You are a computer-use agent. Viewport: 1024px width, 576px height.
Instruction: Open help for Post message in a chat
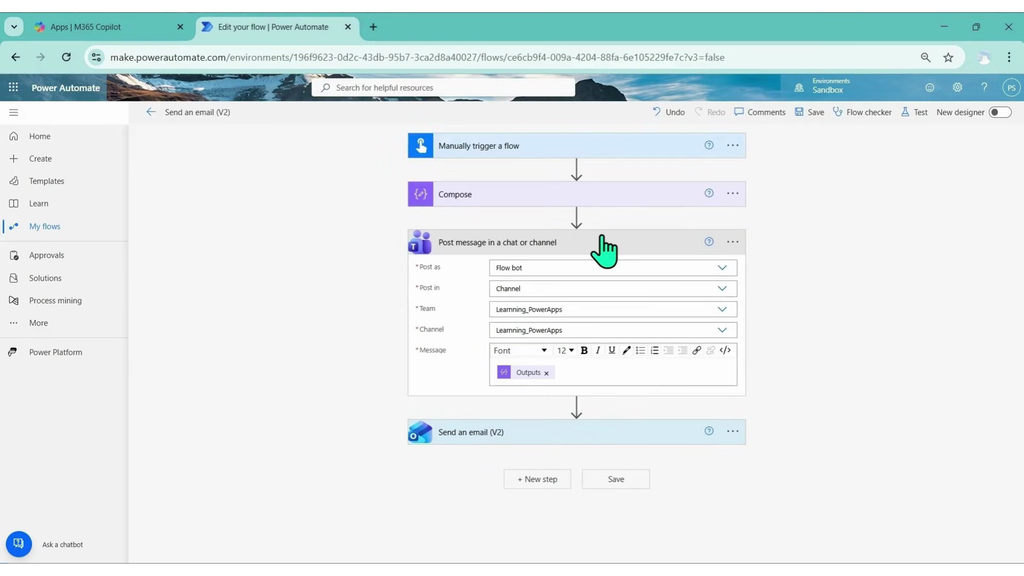coord(709,242)
